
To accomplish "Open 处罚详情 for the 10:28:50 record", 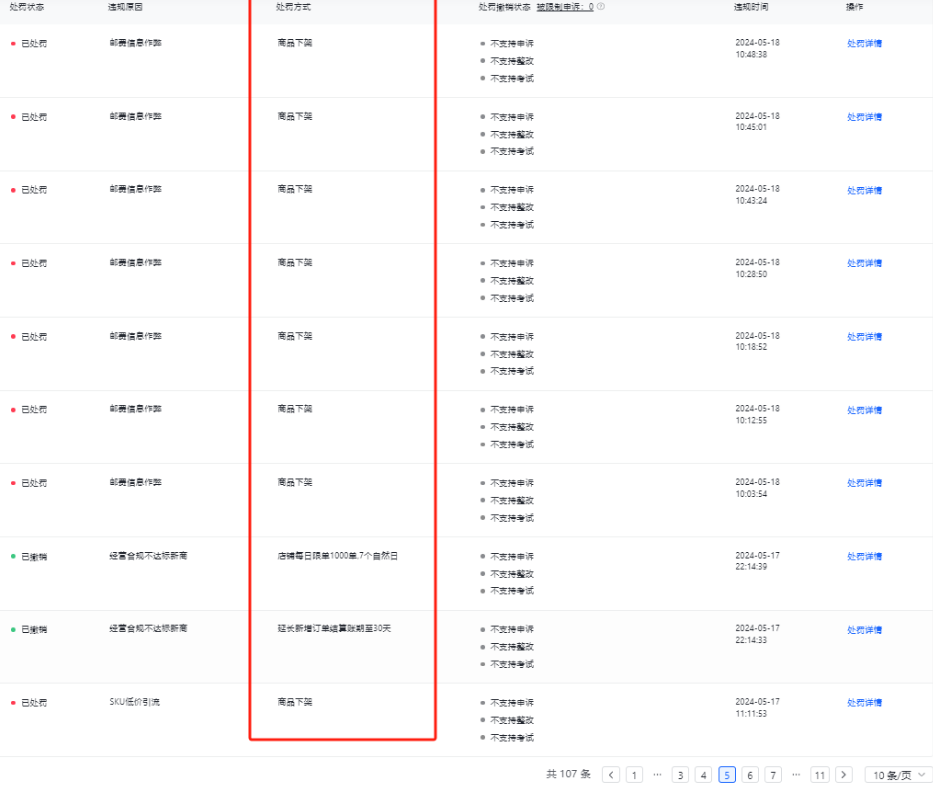I will 864,263.
